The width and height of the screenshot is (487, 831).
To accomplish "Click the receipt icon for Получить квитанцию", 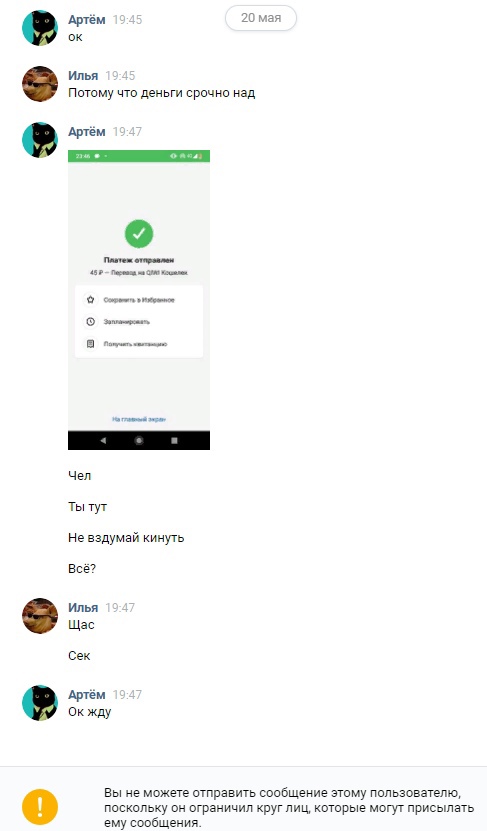I will point(91,344).
